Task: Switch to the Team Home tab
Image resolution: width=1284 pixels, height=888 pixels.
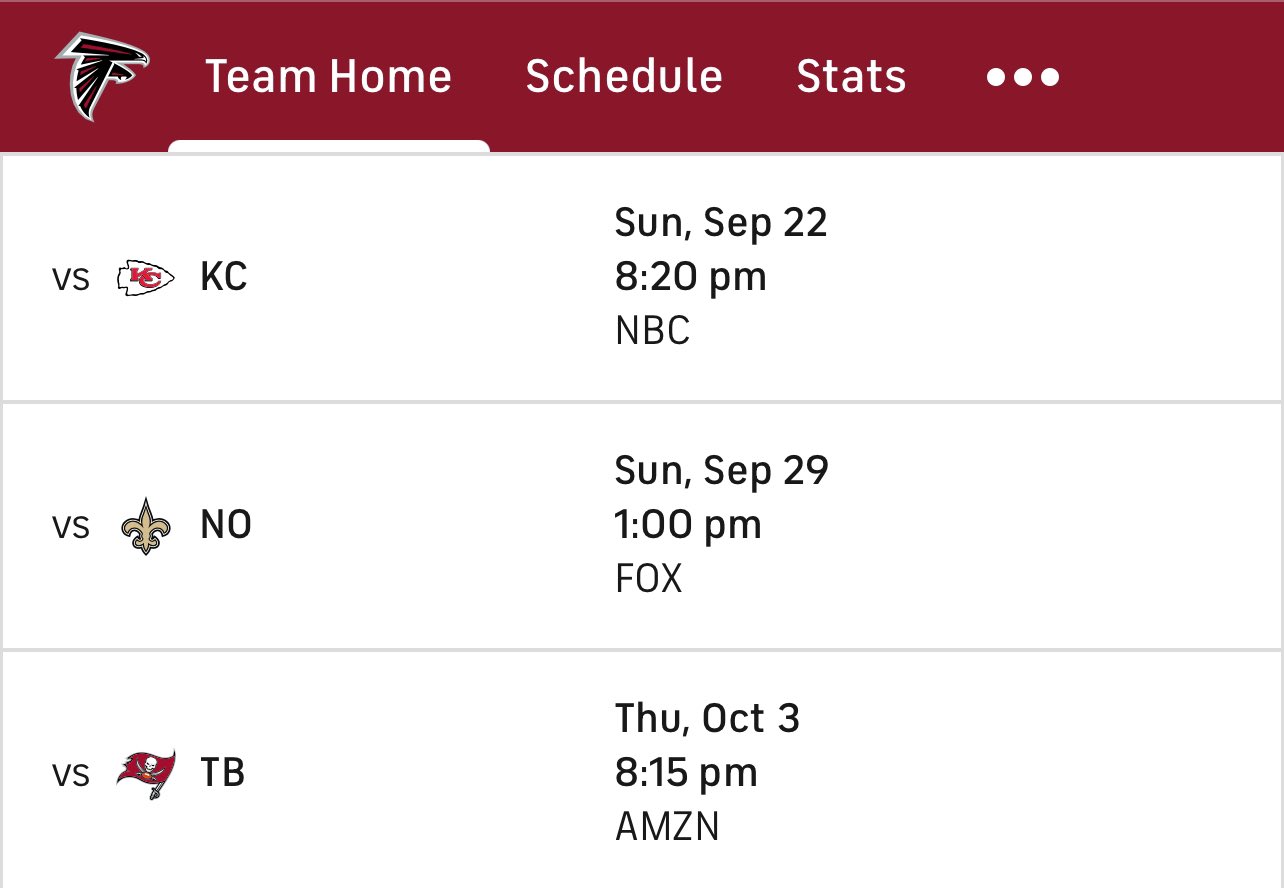Action: 328,76
